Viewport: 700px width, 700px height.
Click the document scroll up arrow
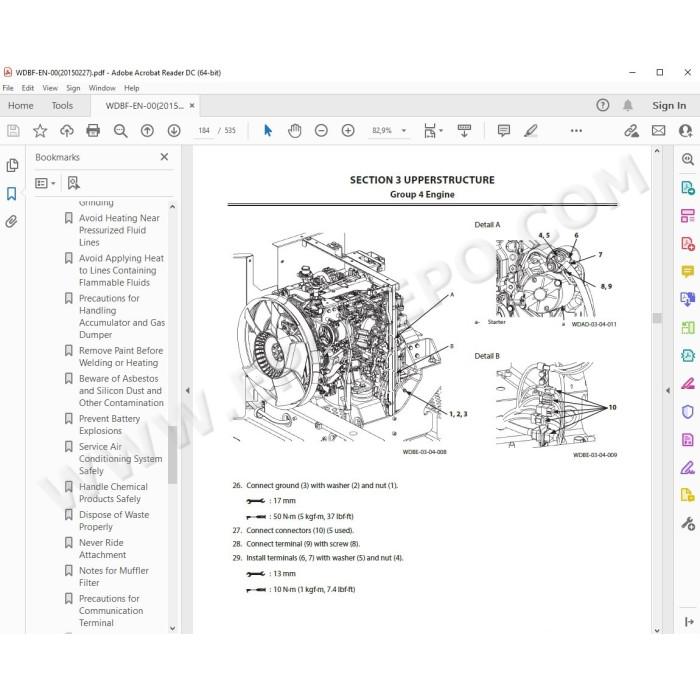[x=657, y=151]
